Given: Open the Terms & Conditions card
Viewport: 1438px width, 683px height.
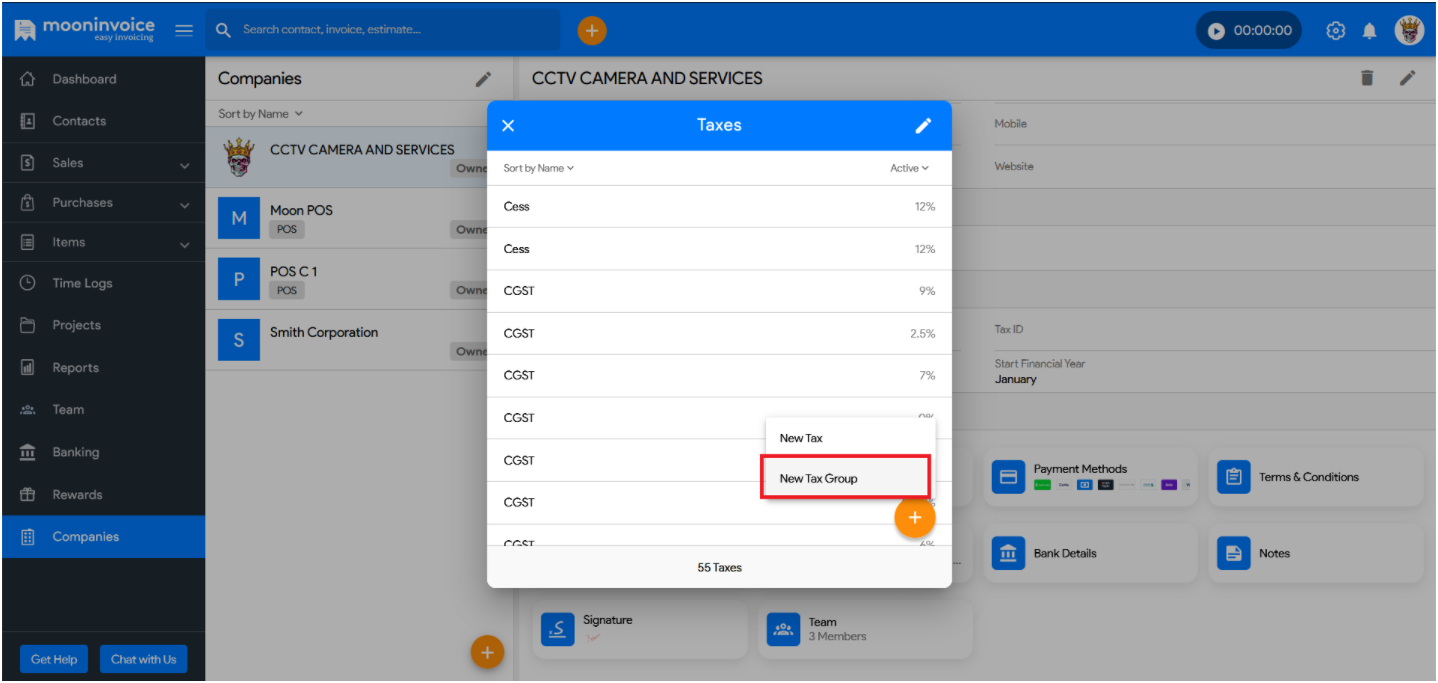Looking at the screenshot, I should tap(1315, 477).
